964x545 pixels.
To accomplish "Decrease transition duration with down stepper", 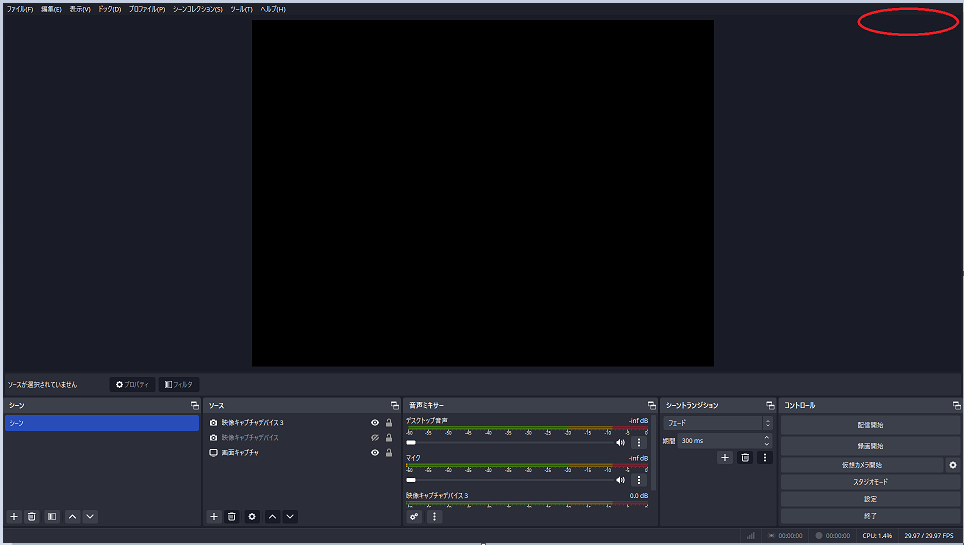I will tap(767, 444).
